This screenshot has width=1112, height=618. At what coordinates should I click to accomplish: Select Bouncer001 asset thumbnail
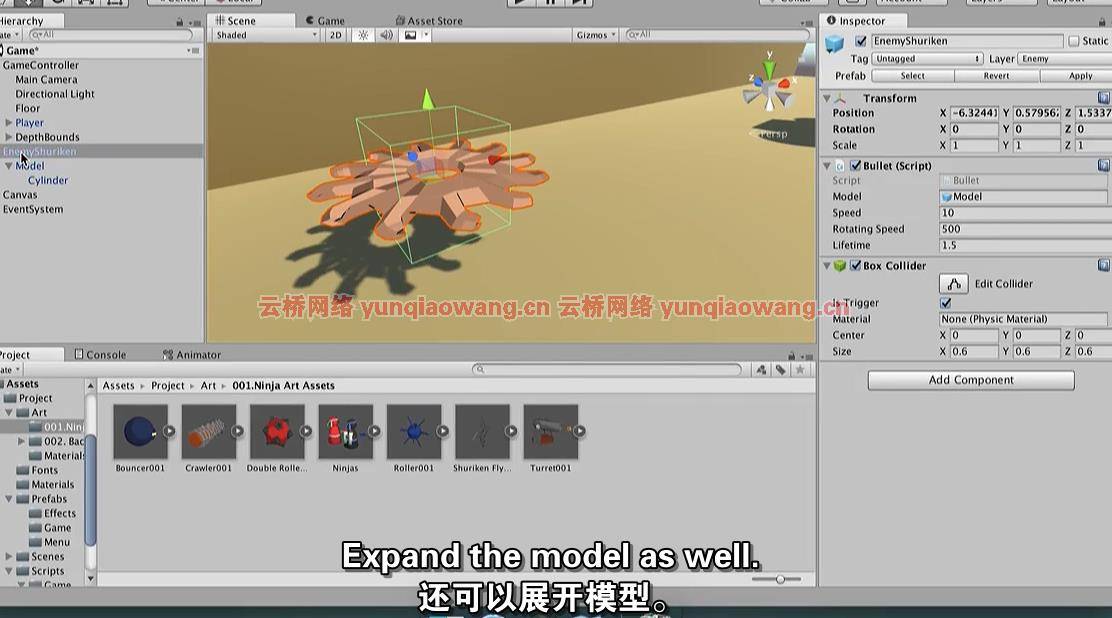(140, 431)
